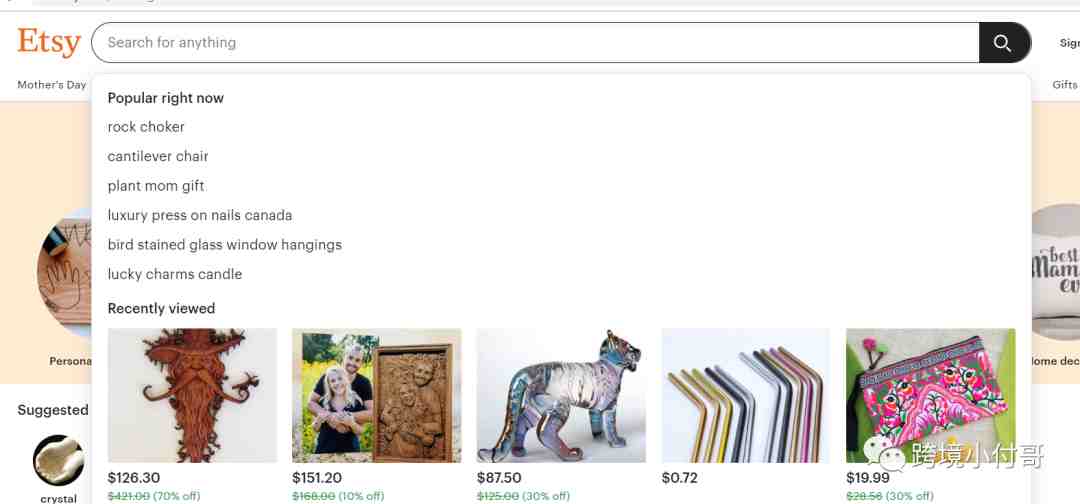Click the $87.50 price of tiger figurine
The width and height of the screenshot is (1080, 504).
coord(499,478)
